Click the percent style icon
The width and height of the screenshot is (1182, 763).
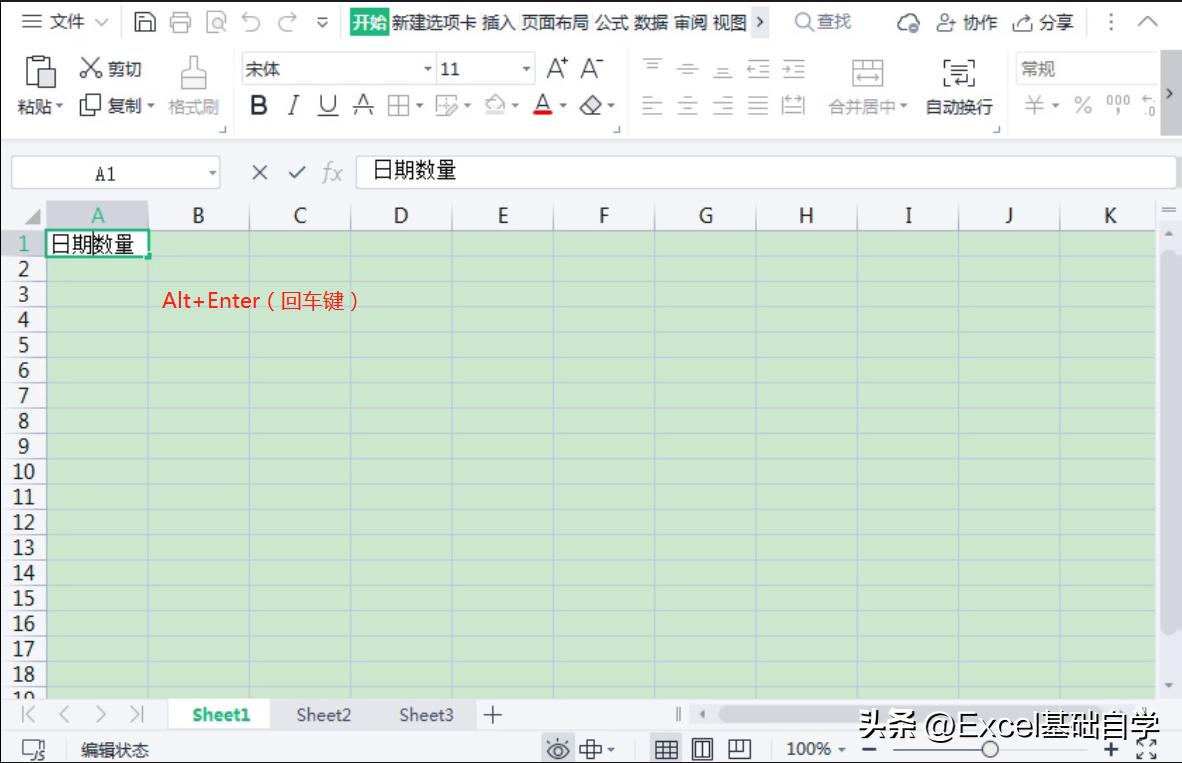[x=1081, y=105]
